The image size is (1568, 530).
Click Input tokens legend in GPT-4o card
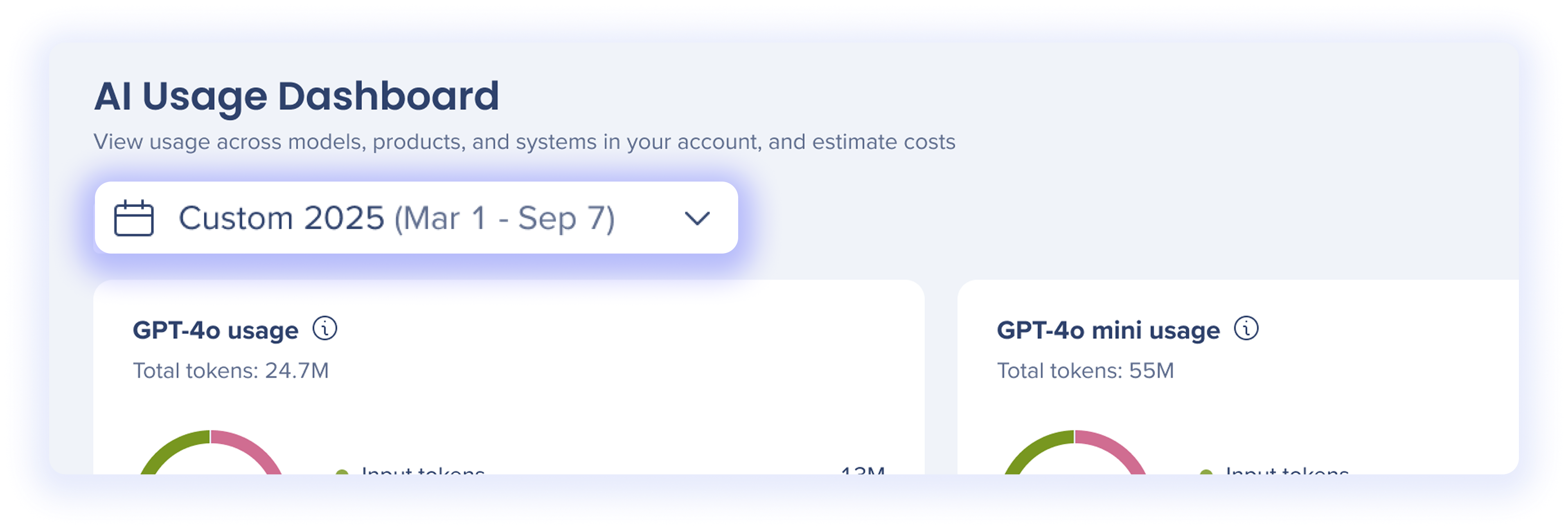pos(423,470)
